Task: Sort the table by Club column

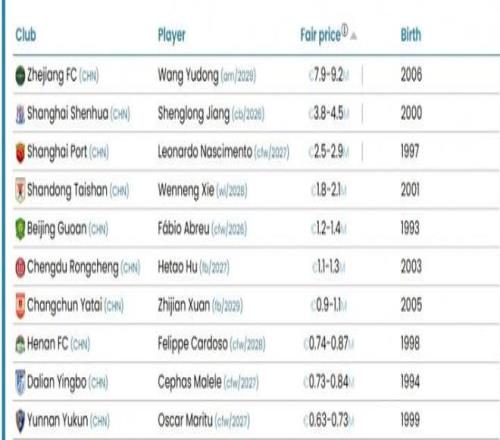Action: (26, 35)
